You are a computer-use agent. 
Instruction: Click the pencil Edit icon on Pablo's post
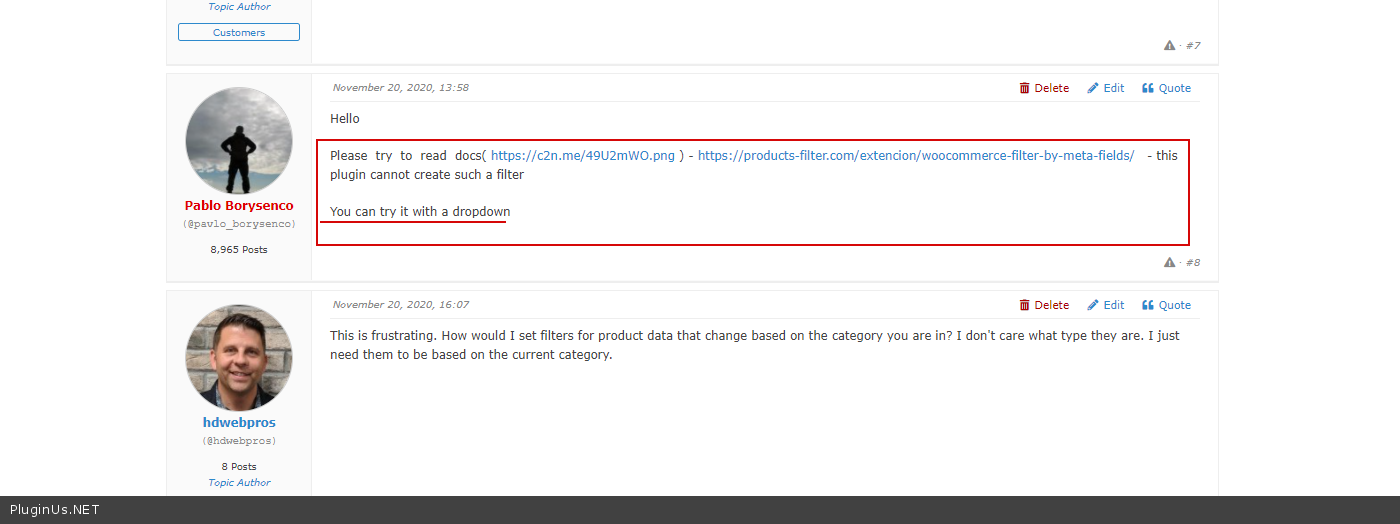(x=1093, y=88)
